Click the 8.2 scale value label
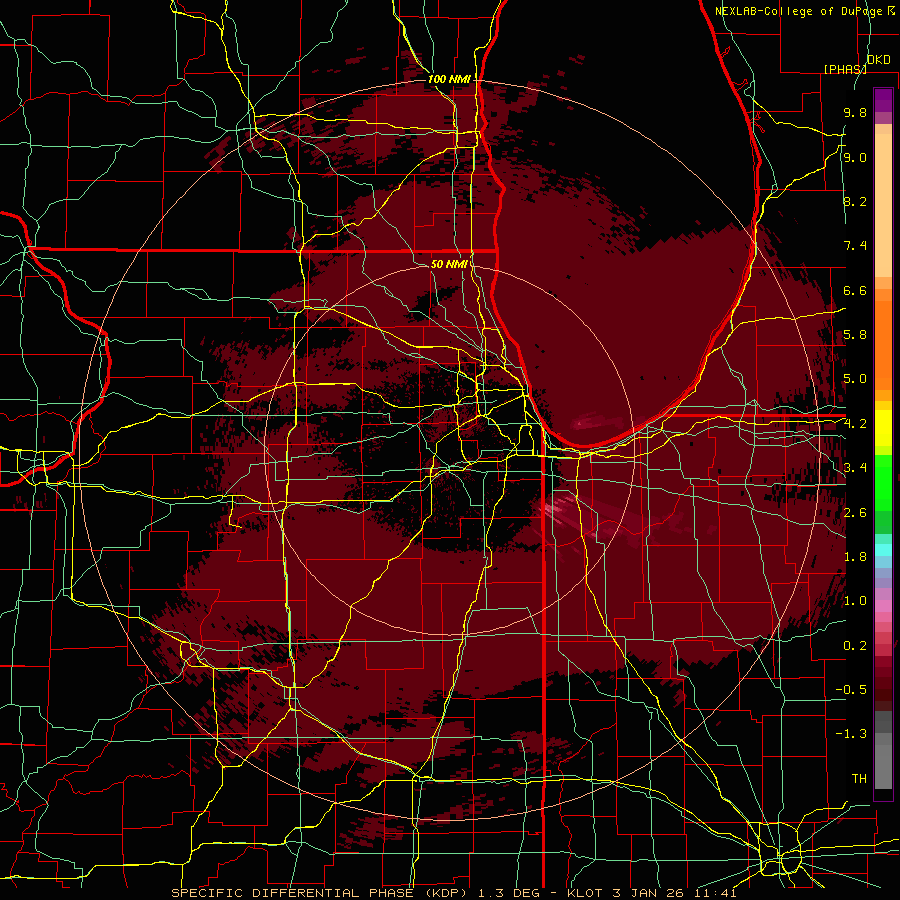Image resolution: width=900 pixels, height=900 pixels. [855, 201]
